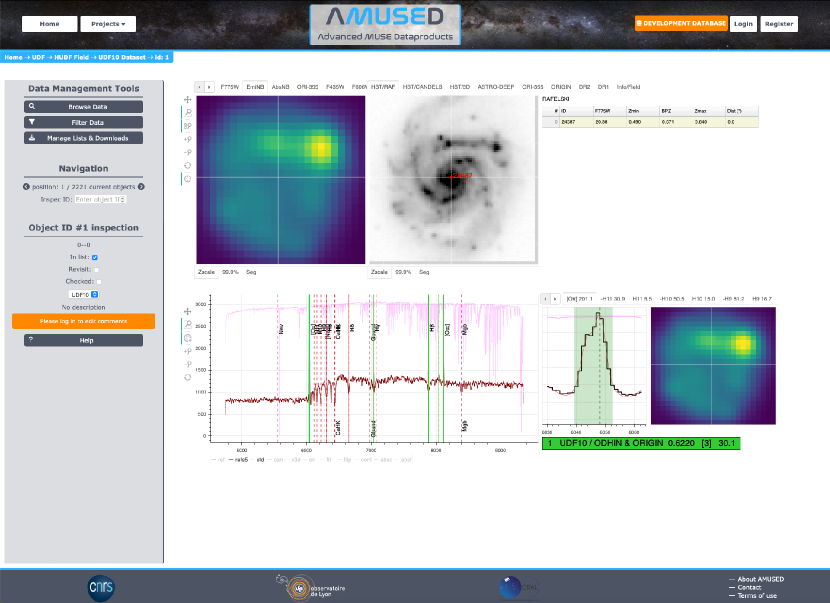Go to the previous object arrow in Navigation
This screenshot has height=603, width=830.
click(x=26, y=187)
